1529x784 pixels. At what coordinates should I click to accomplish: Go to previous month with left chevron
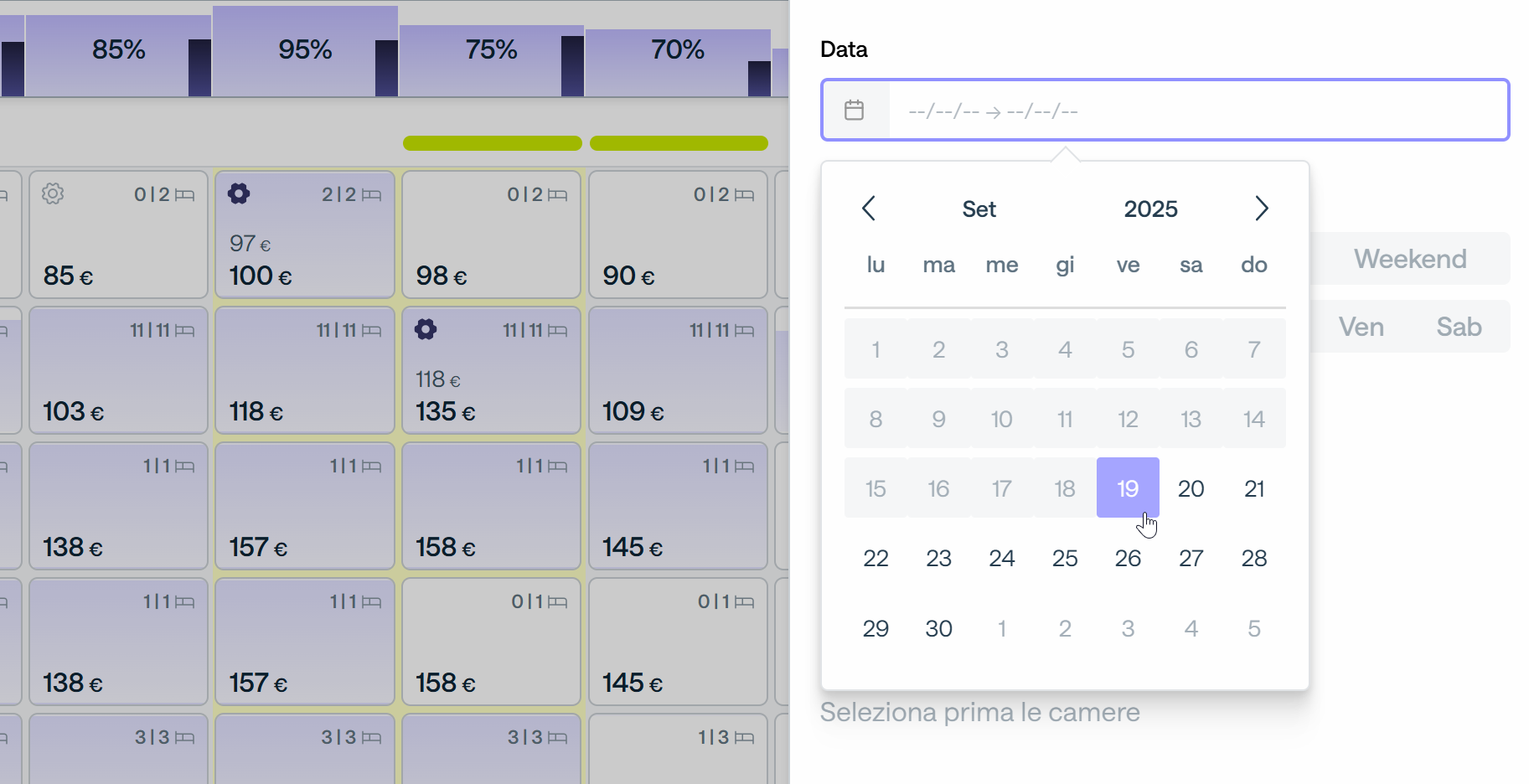pos(869,209)
